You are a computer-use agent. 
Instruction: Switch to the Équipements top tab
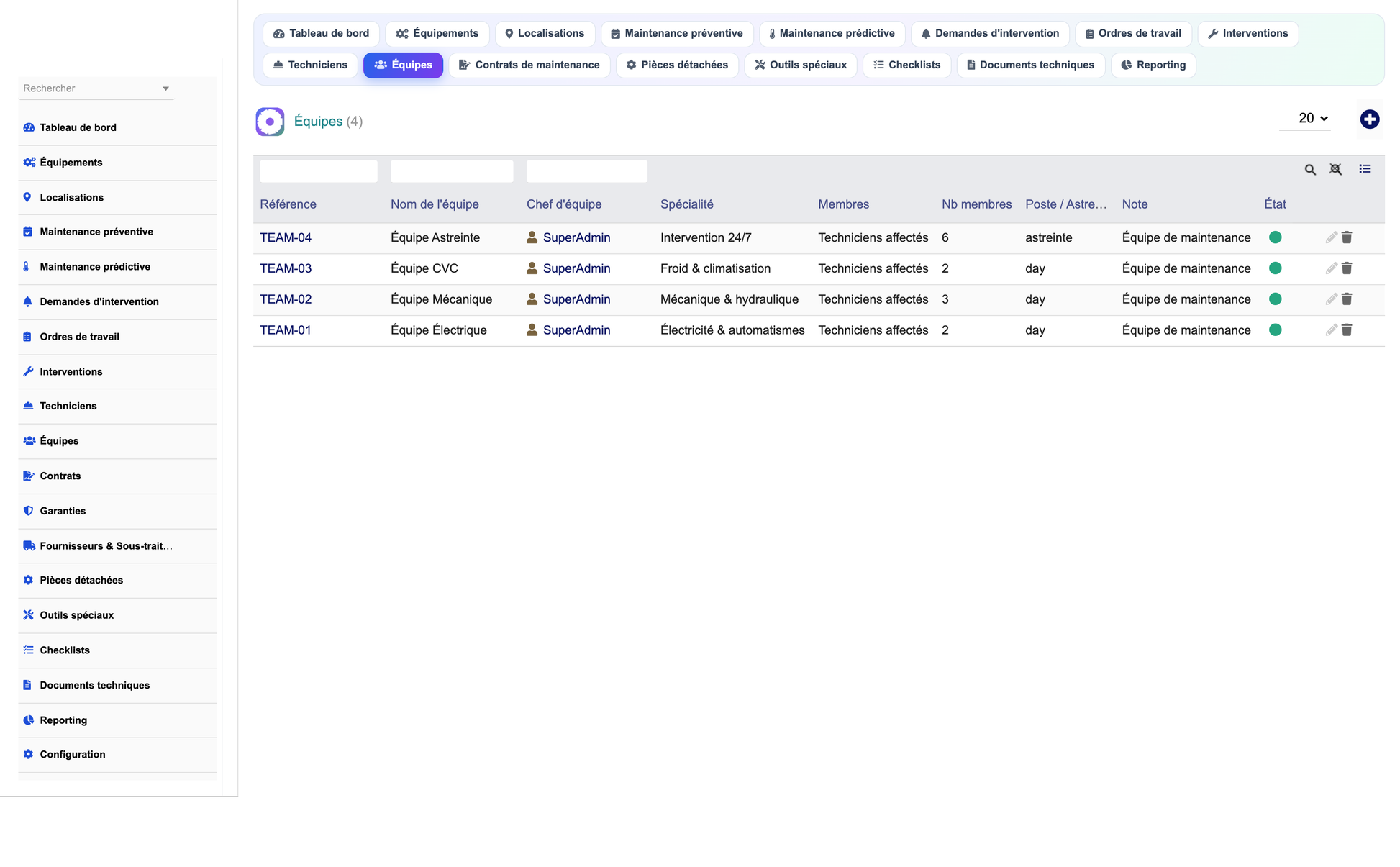437,34
